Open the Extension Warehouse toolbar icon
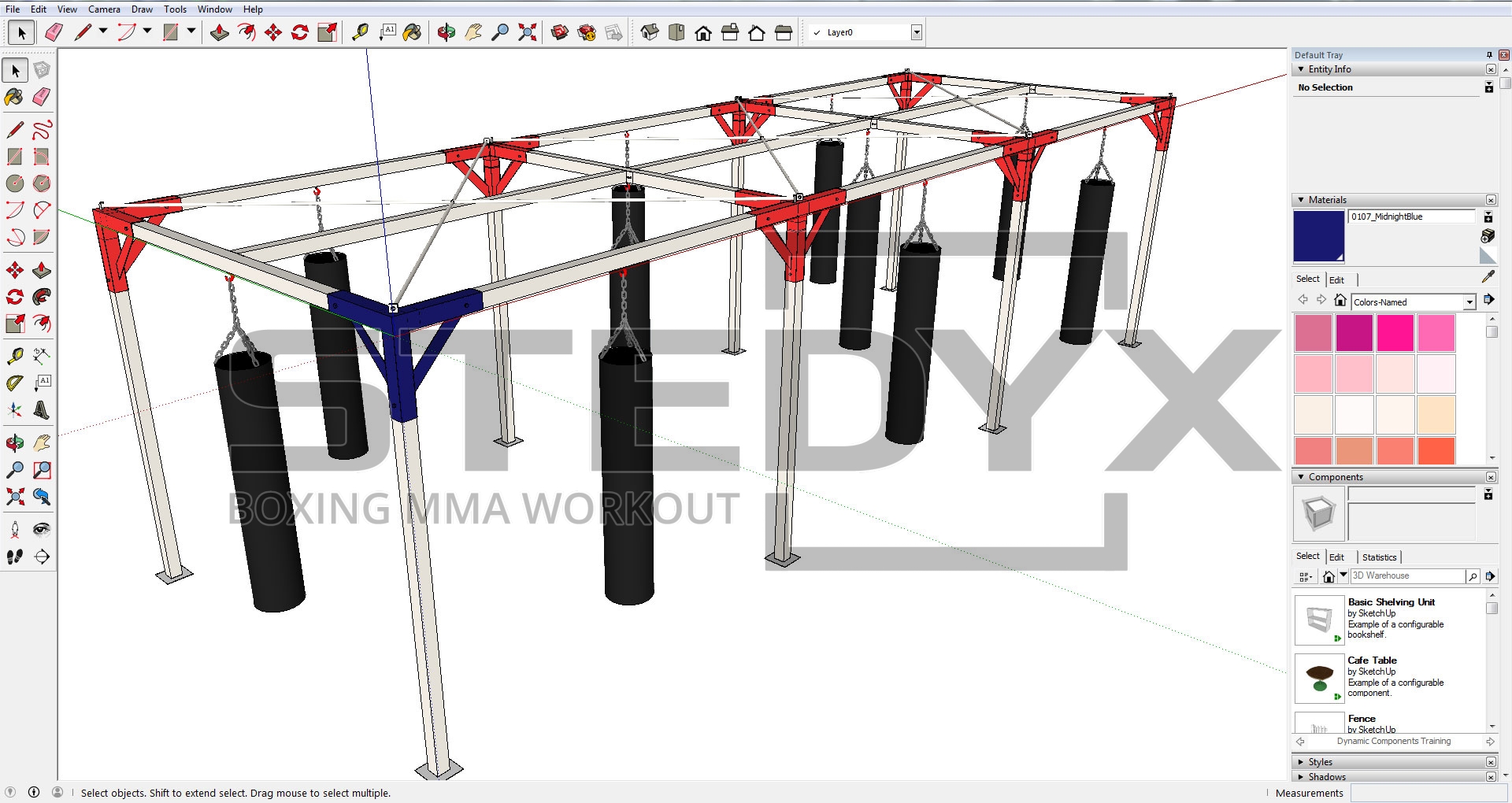The image size is (1512, 803). pyautogui.click(x=587, y=32)
